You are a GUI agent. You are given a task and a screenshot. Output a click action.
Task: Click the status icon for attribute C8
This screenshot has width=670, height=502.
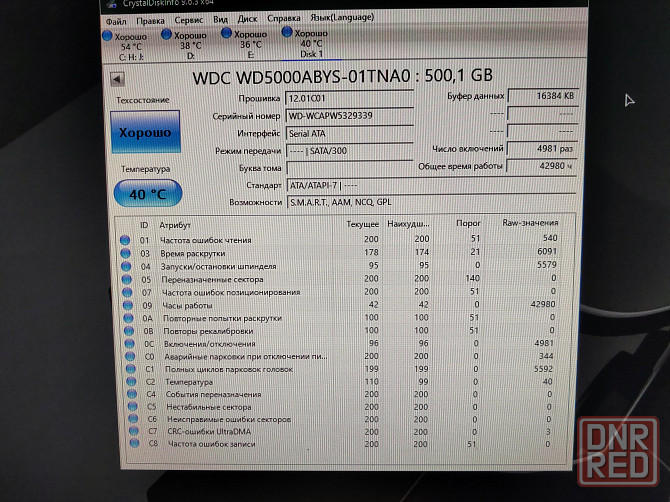(135, 443)
